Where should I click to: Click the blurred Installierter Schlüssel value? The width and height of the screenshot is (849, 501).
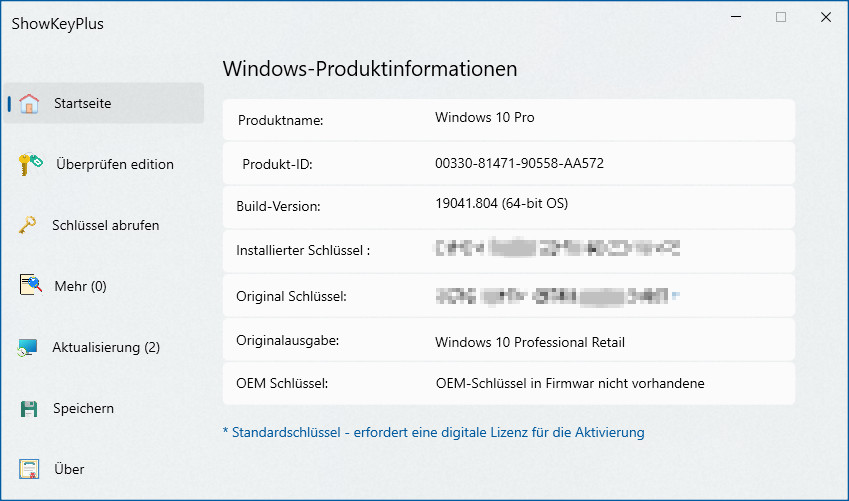tap(558, 249)
